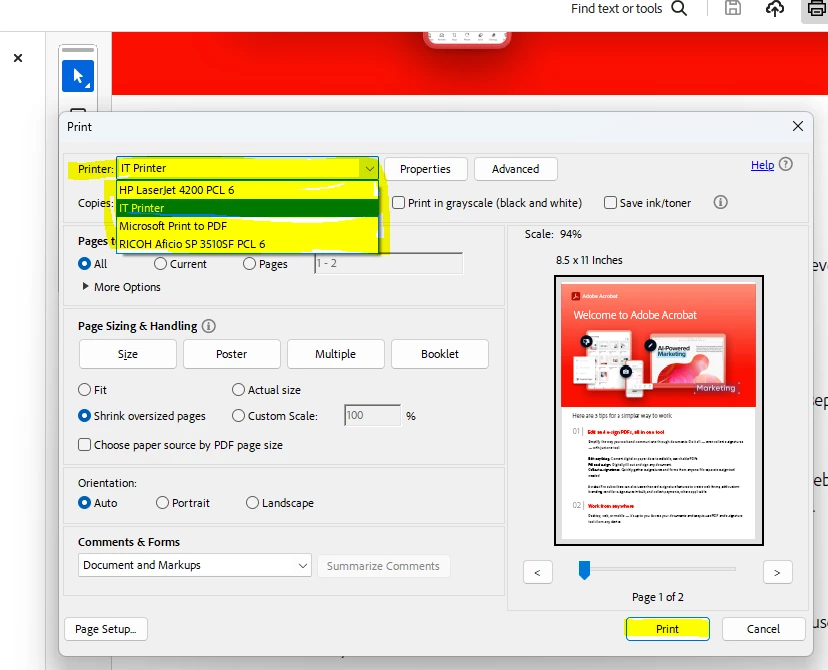This screenshot has width=828, height=670.
Task: Click the Size button
Action: coord(128,354)
